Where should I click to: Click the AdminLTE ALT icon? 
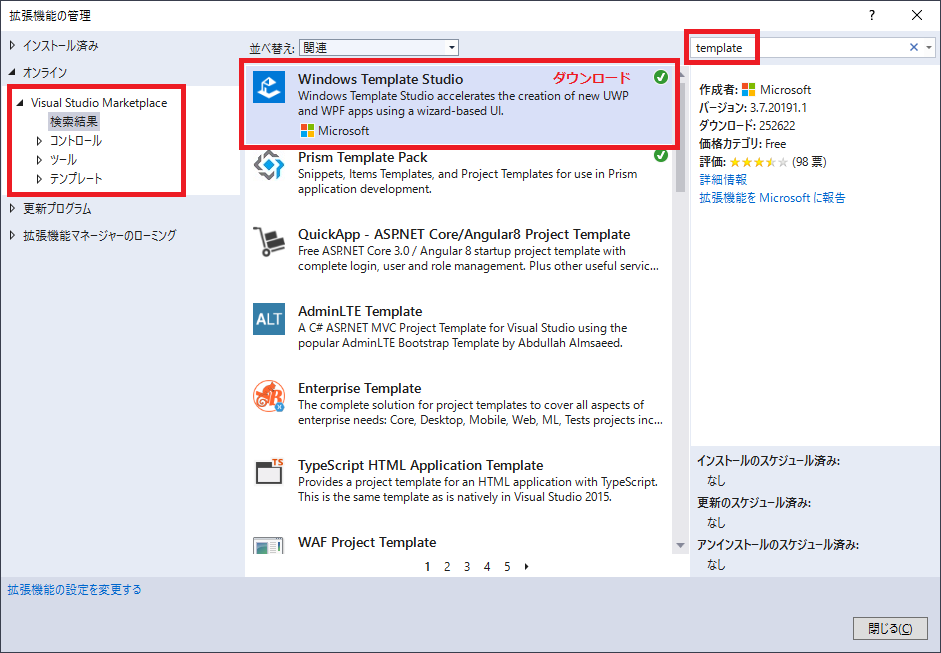pyautogui.click(x=269, y=319)
